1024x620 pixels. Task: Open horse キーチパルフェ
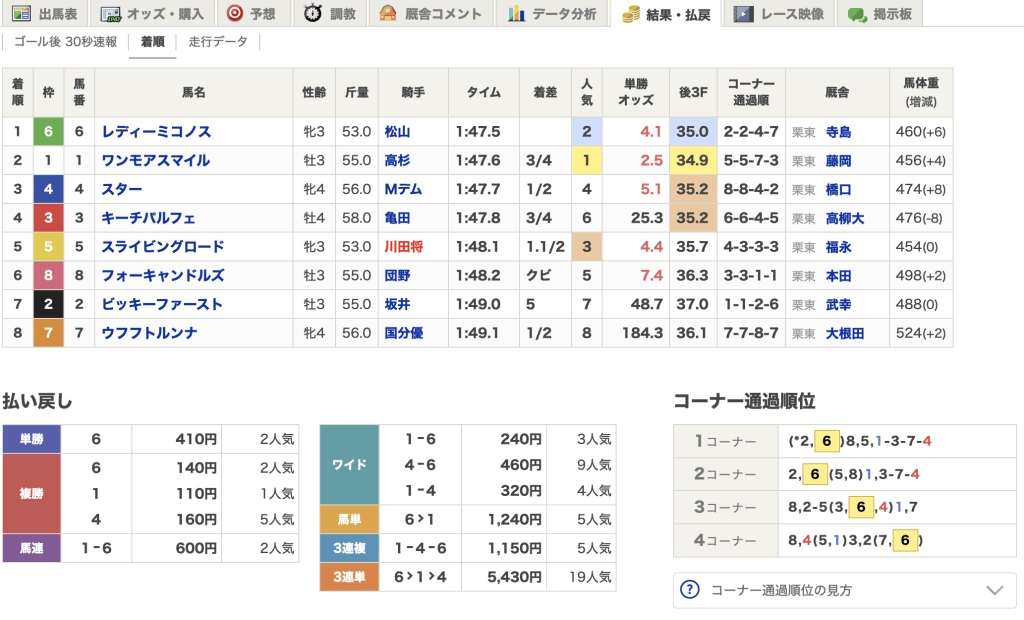[x=148, y=218]
